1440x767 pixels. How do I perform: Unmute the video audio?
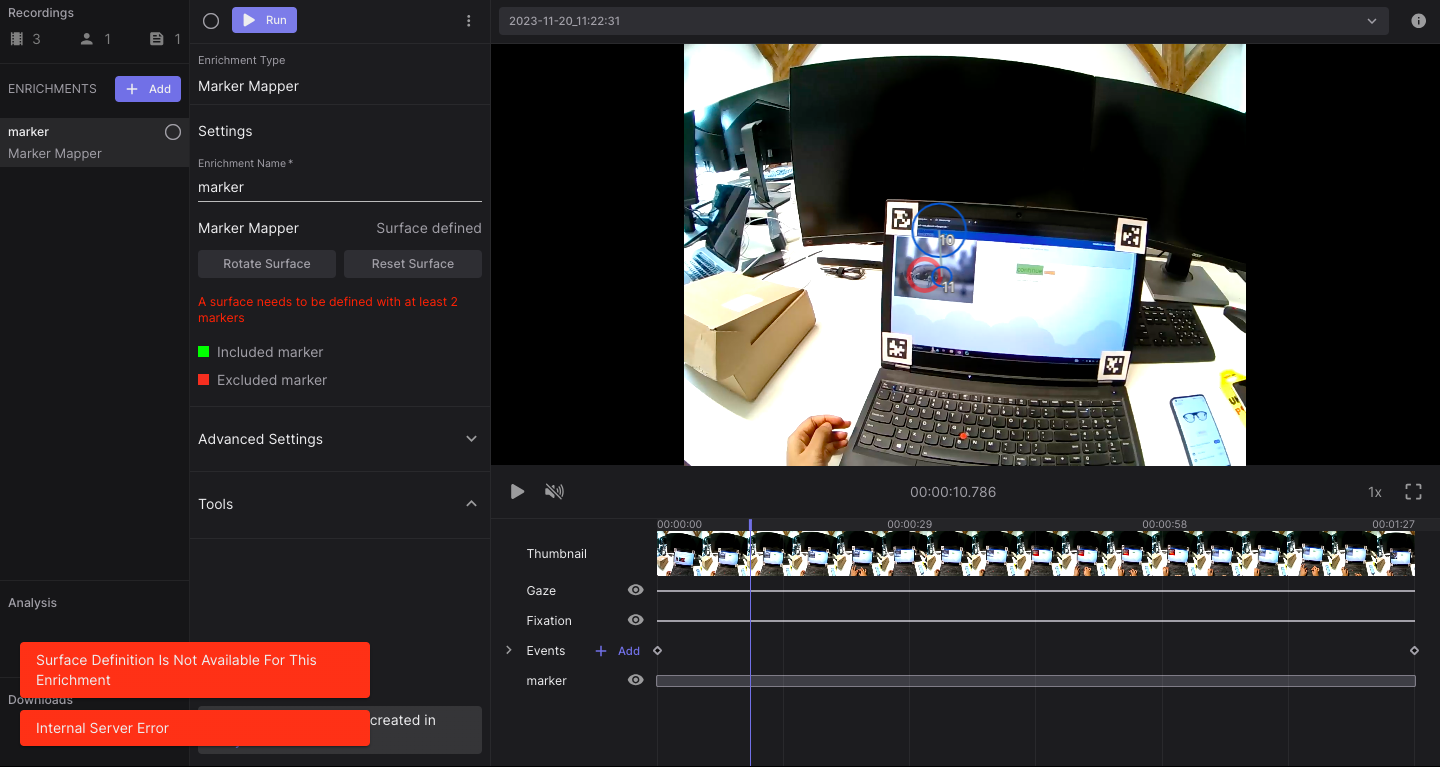click(x=554, y=492)
